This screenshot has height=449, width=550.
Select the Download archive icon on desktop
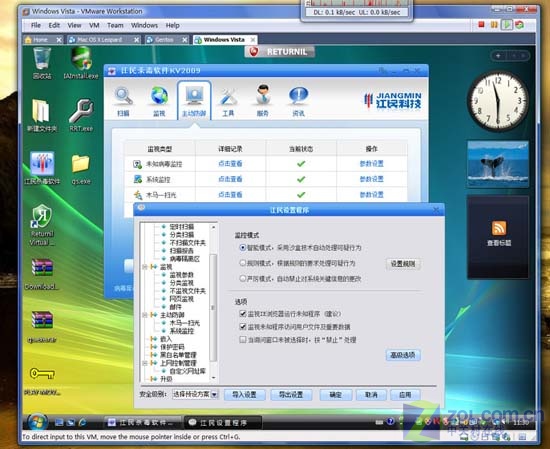point(42,274)
